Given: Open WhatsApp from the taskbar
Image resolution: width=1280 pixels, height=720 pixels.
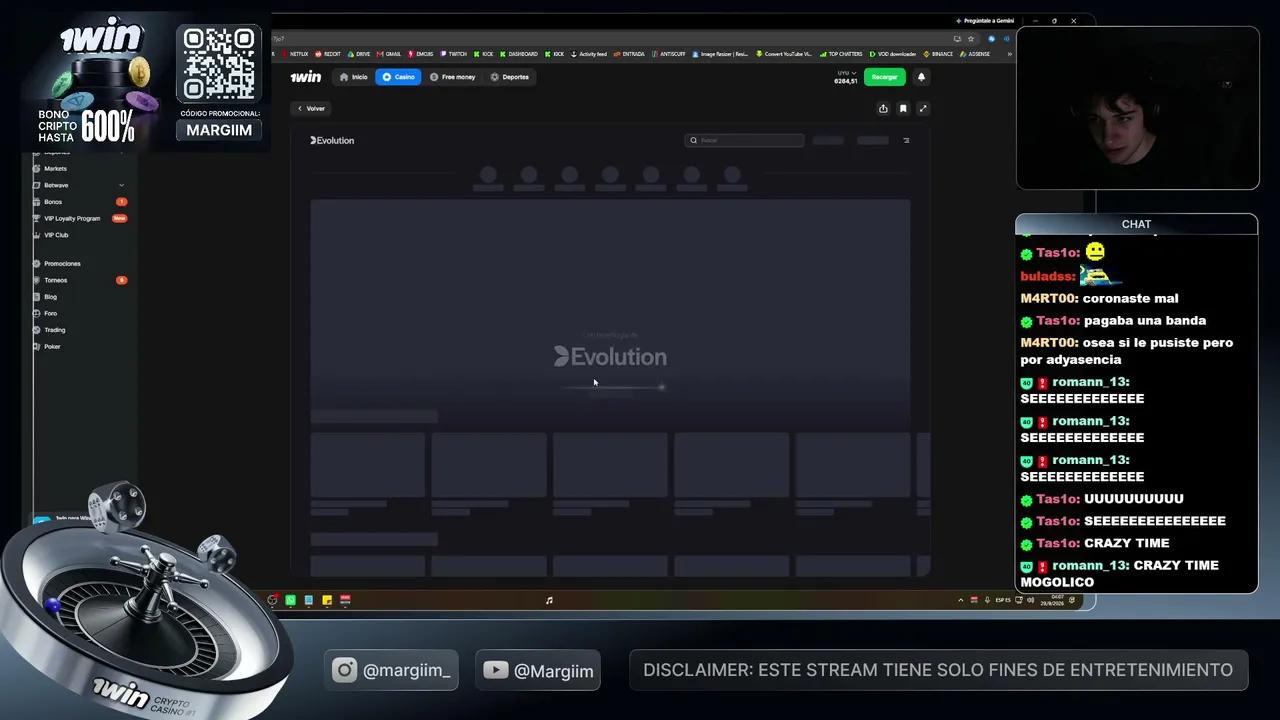Looking at the screenshot, I should [290, 600].
